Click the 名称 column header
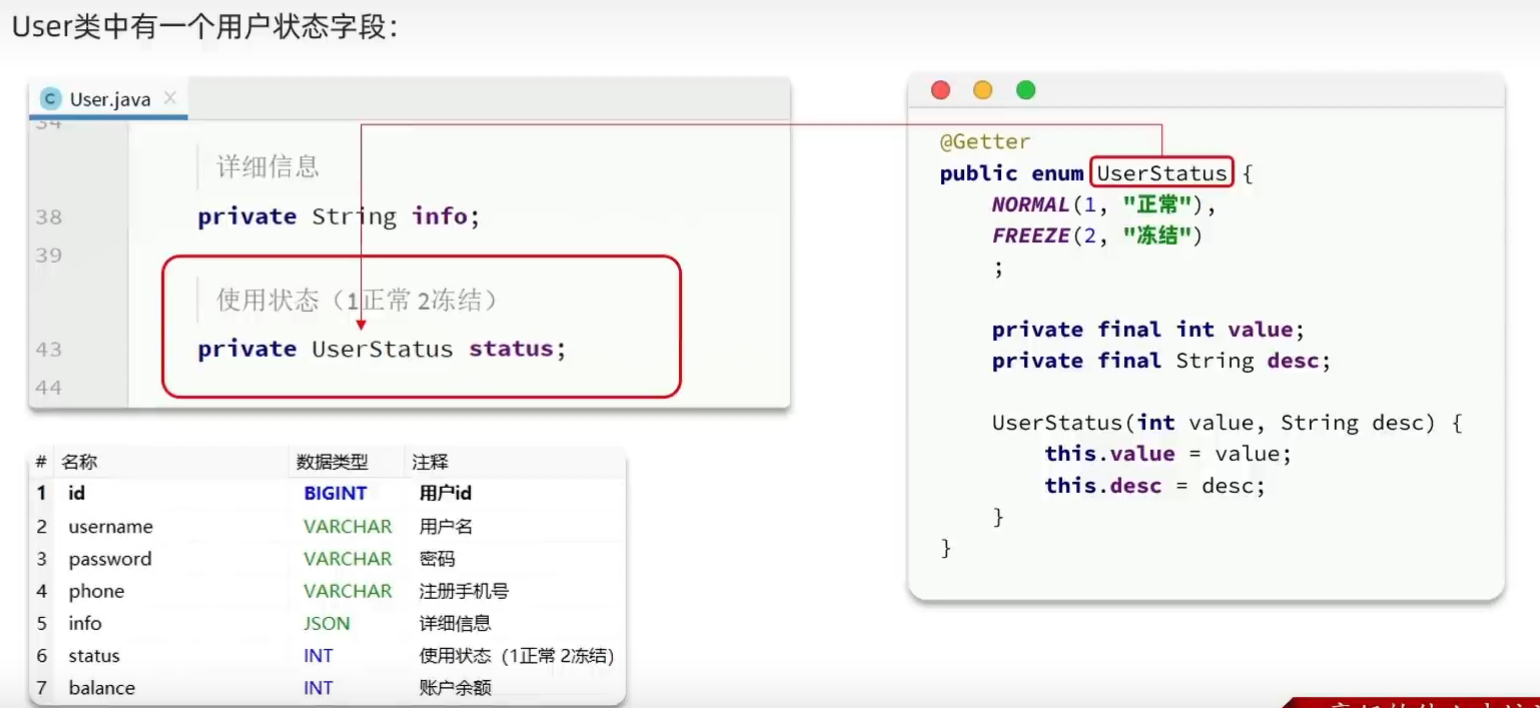The height and width of the screenshot is (708, 1540). point(79,462)
